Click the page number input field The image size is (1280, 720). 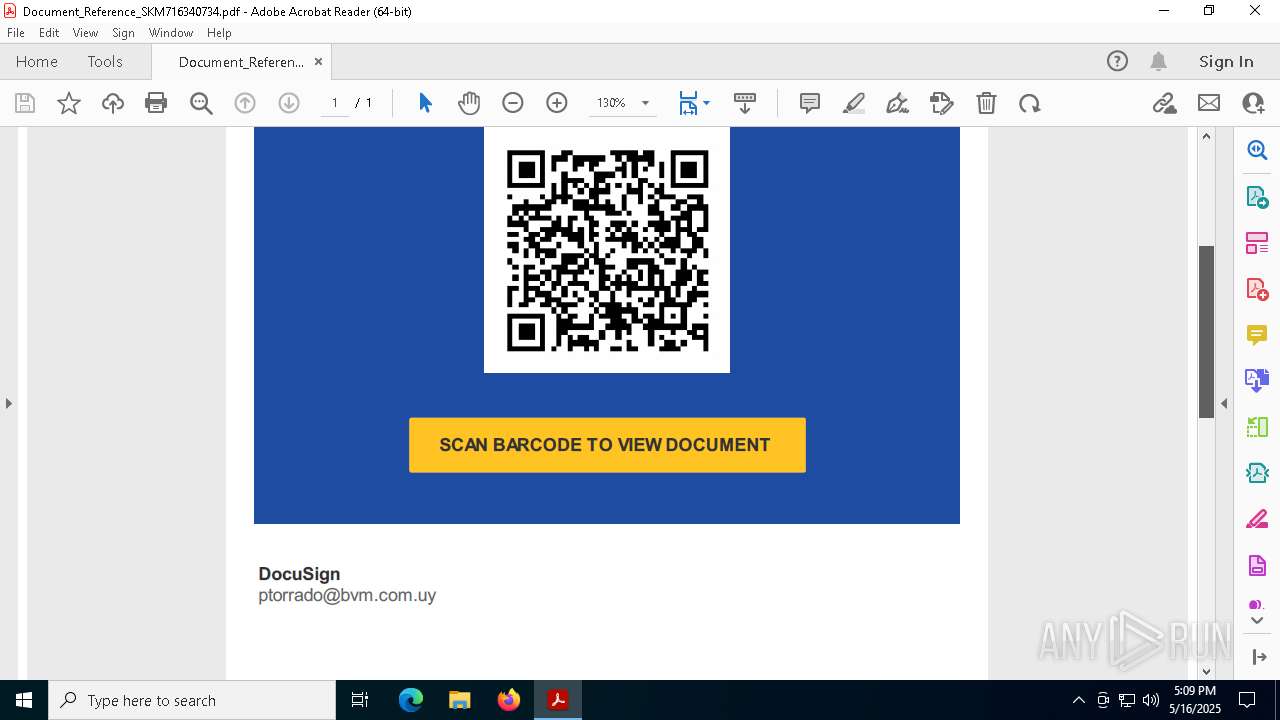click(x=335, y=103)
